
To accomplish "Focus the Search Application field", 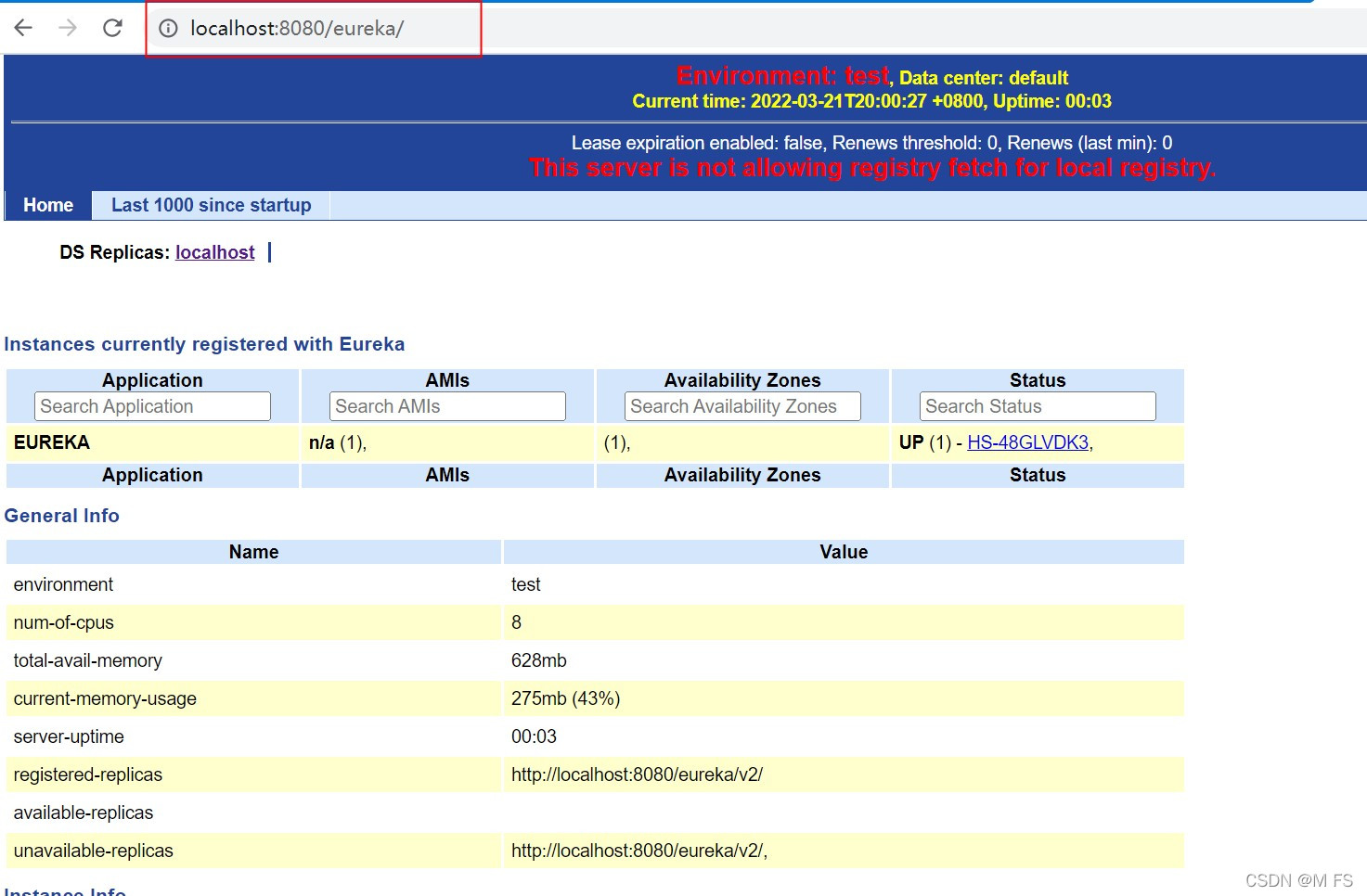I will click(152, 406).
